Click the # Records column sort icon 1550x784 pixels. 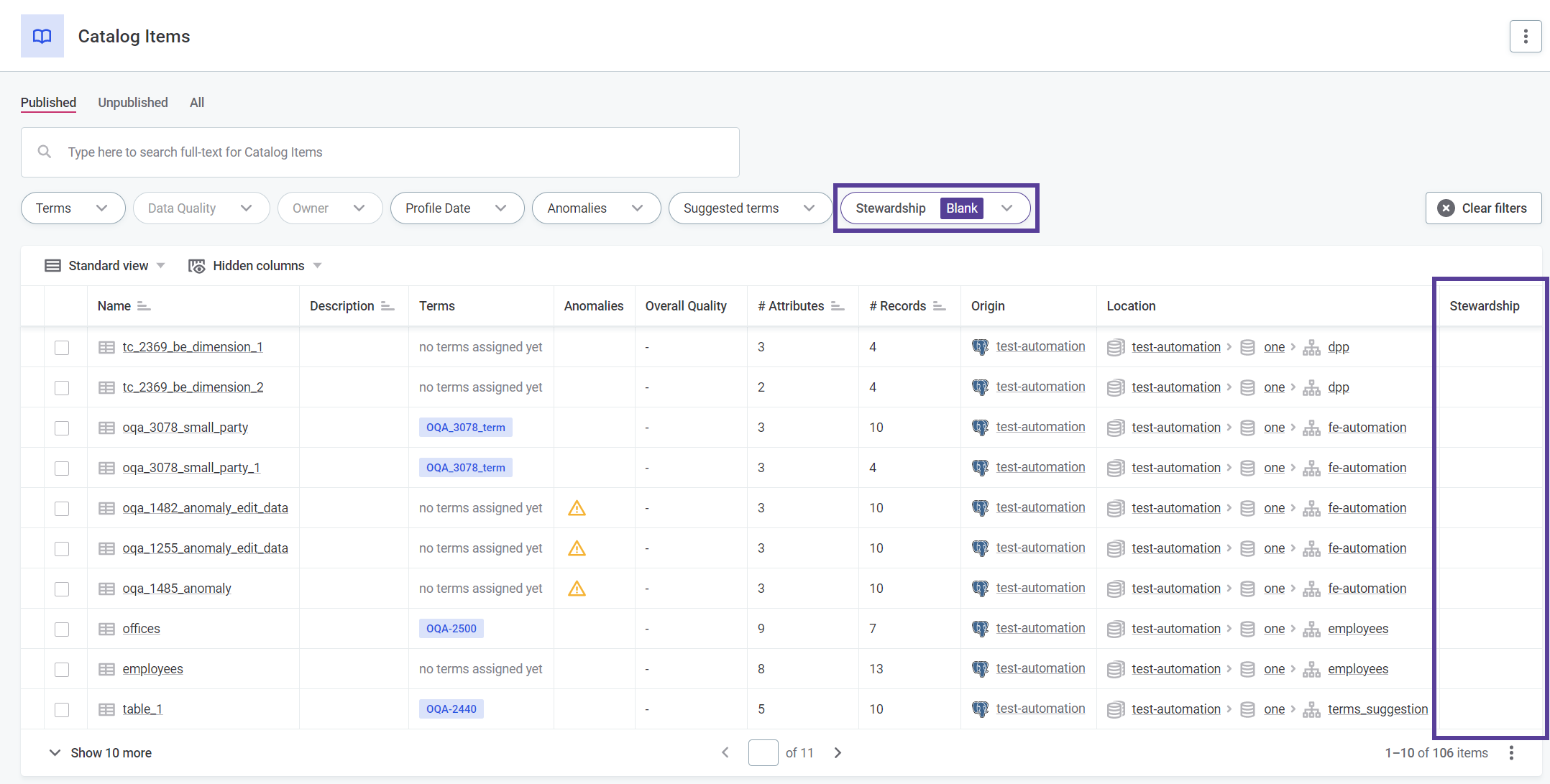pyautogui.click(x=939, y=306)
